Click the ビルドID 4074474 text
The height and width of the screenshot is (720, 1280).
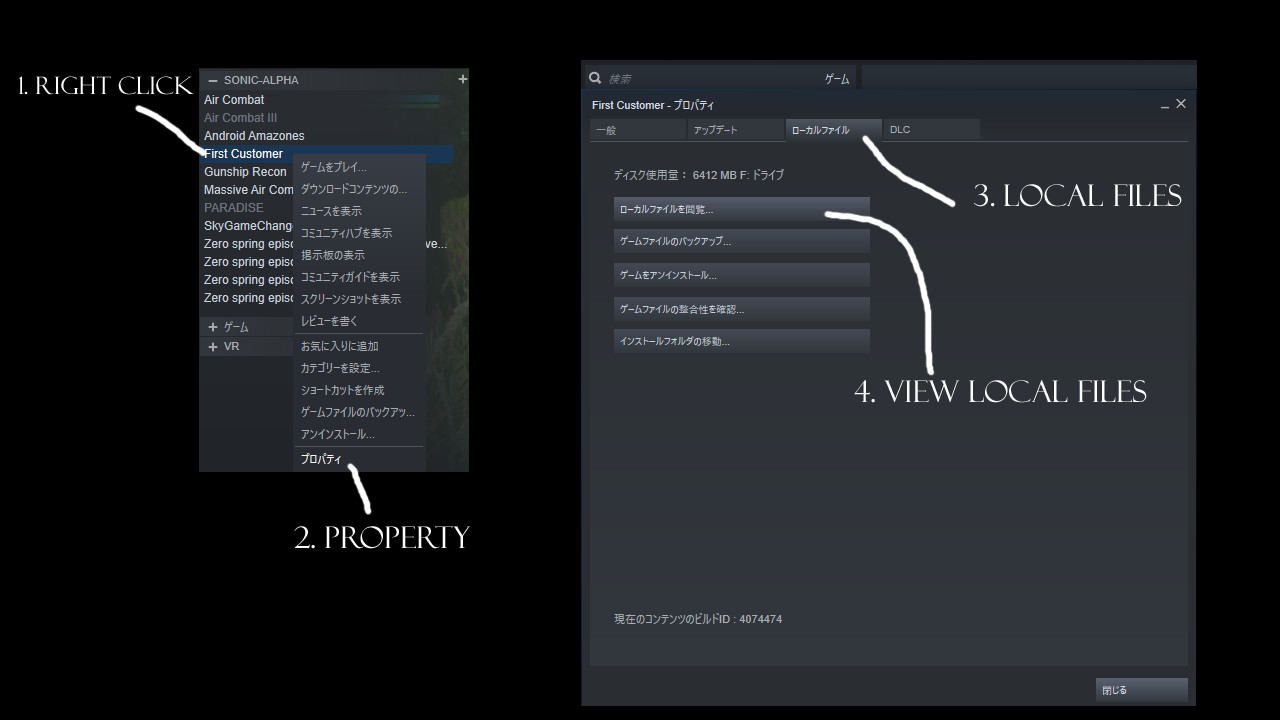tap(698, 619)
